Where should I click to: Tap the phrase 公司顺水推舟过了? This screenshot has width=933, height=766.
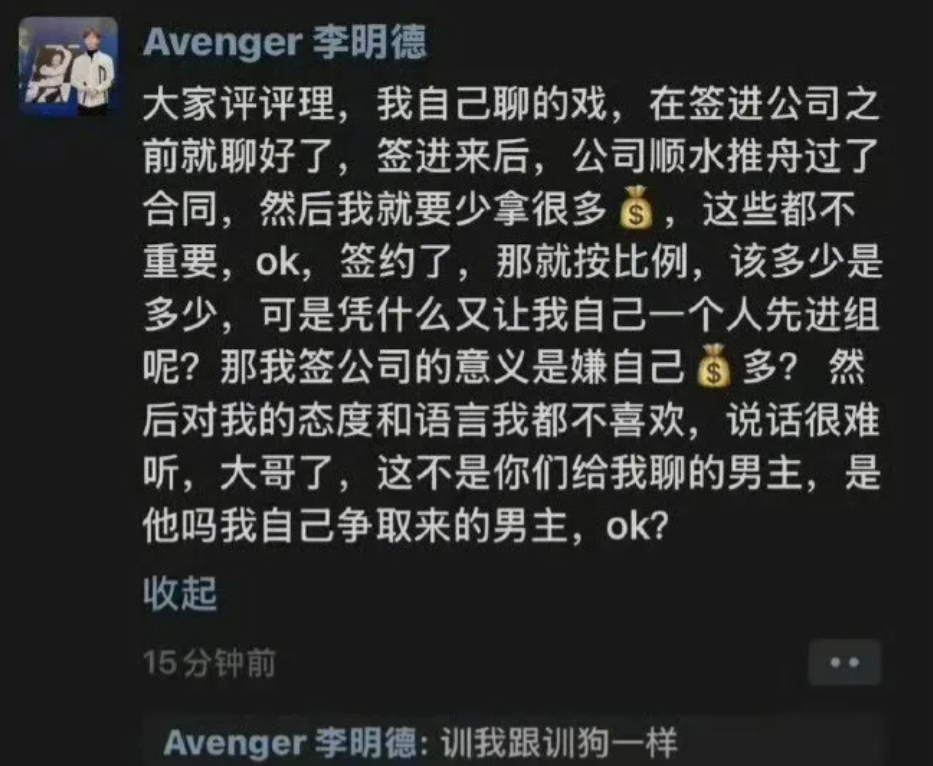[725, 157]
